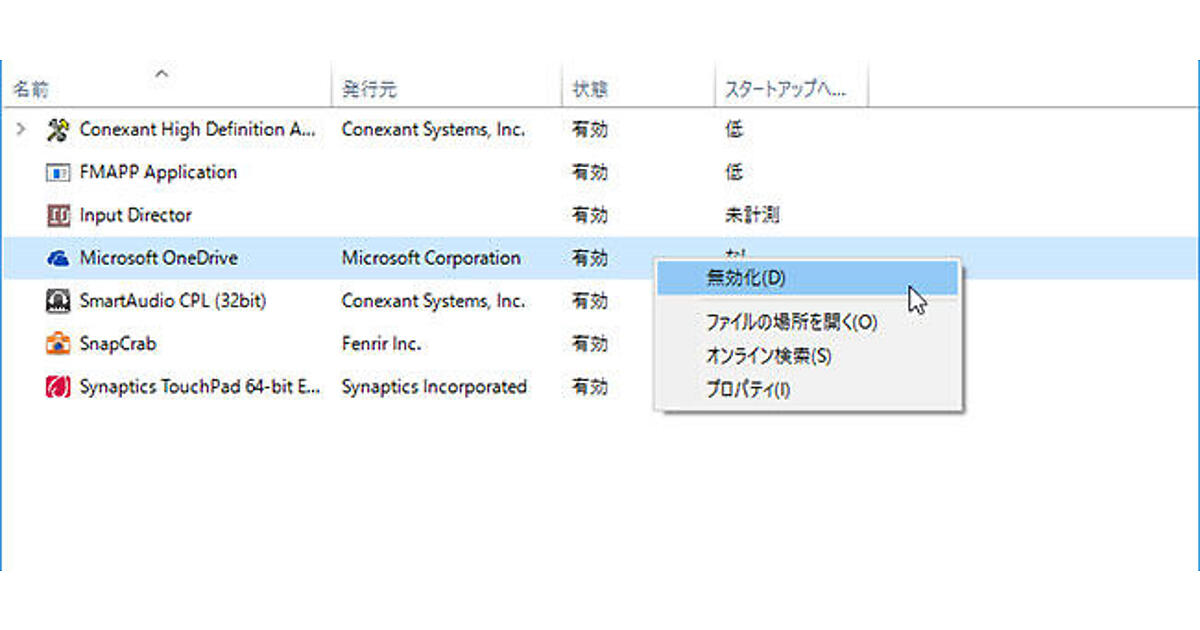This screenshot has height=630, width=1200.
Task: Sort by the 状態 column header
Action: (x=589, y=90)
